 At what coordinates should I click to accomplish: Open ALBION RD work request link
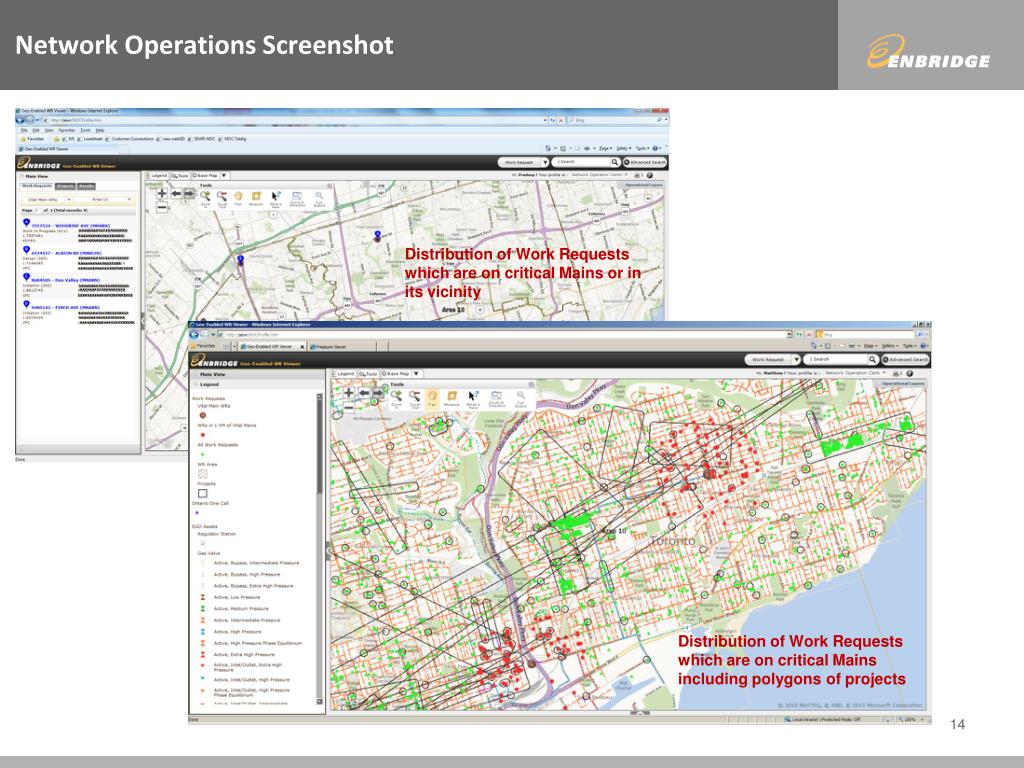(x=66, y=253)
